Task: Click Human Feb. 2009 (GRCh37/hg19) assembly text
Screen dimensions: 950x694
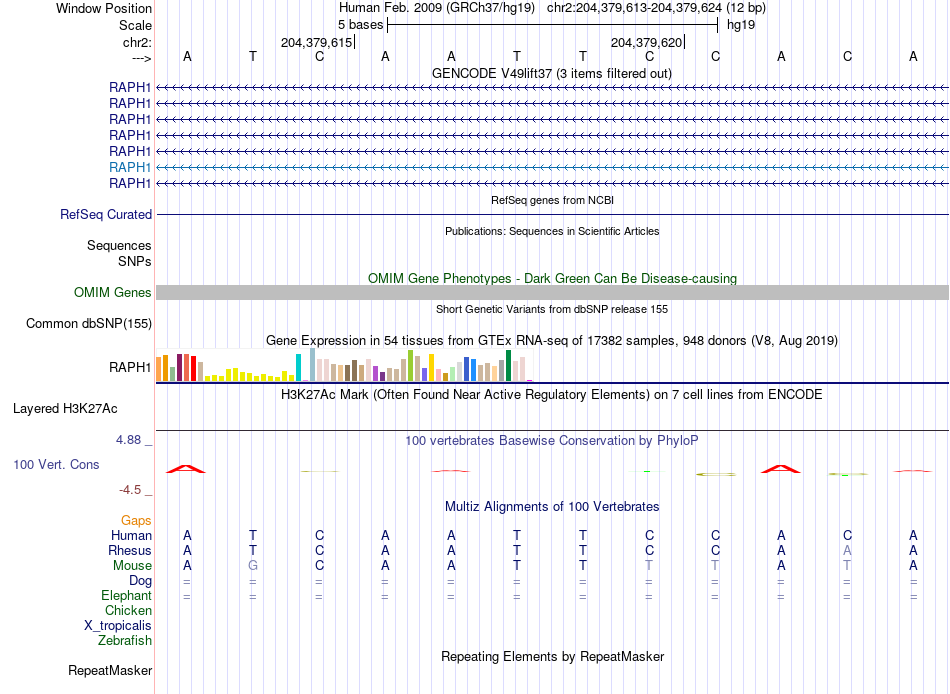Action: tap(437, 8)
